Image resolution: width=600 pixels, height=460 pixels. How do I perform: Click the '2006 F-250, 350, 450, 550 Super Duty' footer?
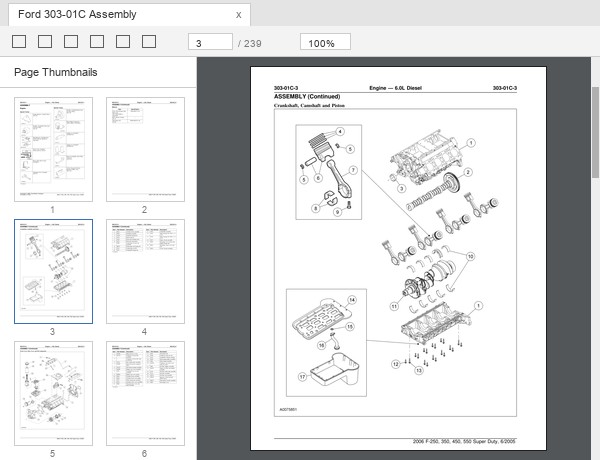click(x=465, y=442)
